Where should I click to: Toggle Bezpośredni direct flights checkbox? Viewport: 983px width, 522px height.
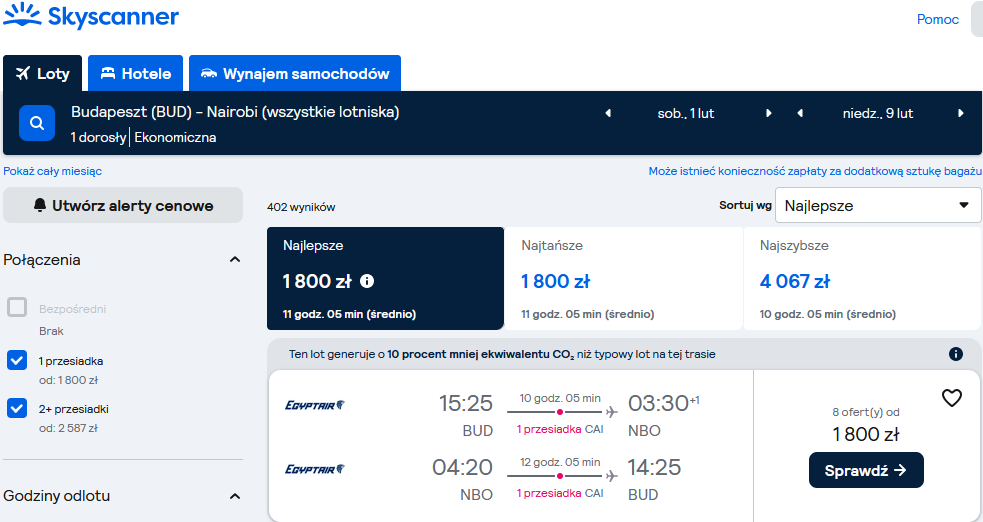pos(17,308)
